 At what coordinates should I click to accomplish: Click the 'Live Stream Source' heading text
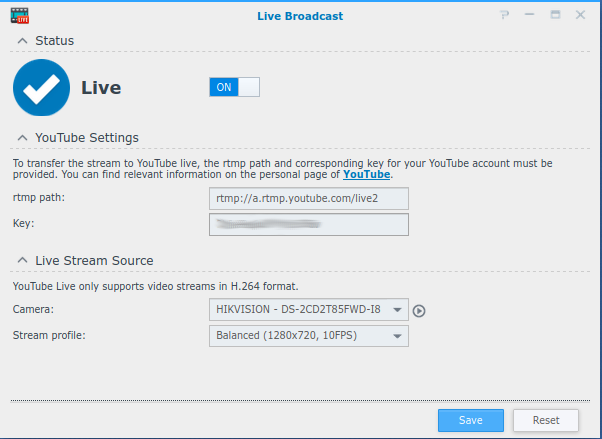[94, 260]
